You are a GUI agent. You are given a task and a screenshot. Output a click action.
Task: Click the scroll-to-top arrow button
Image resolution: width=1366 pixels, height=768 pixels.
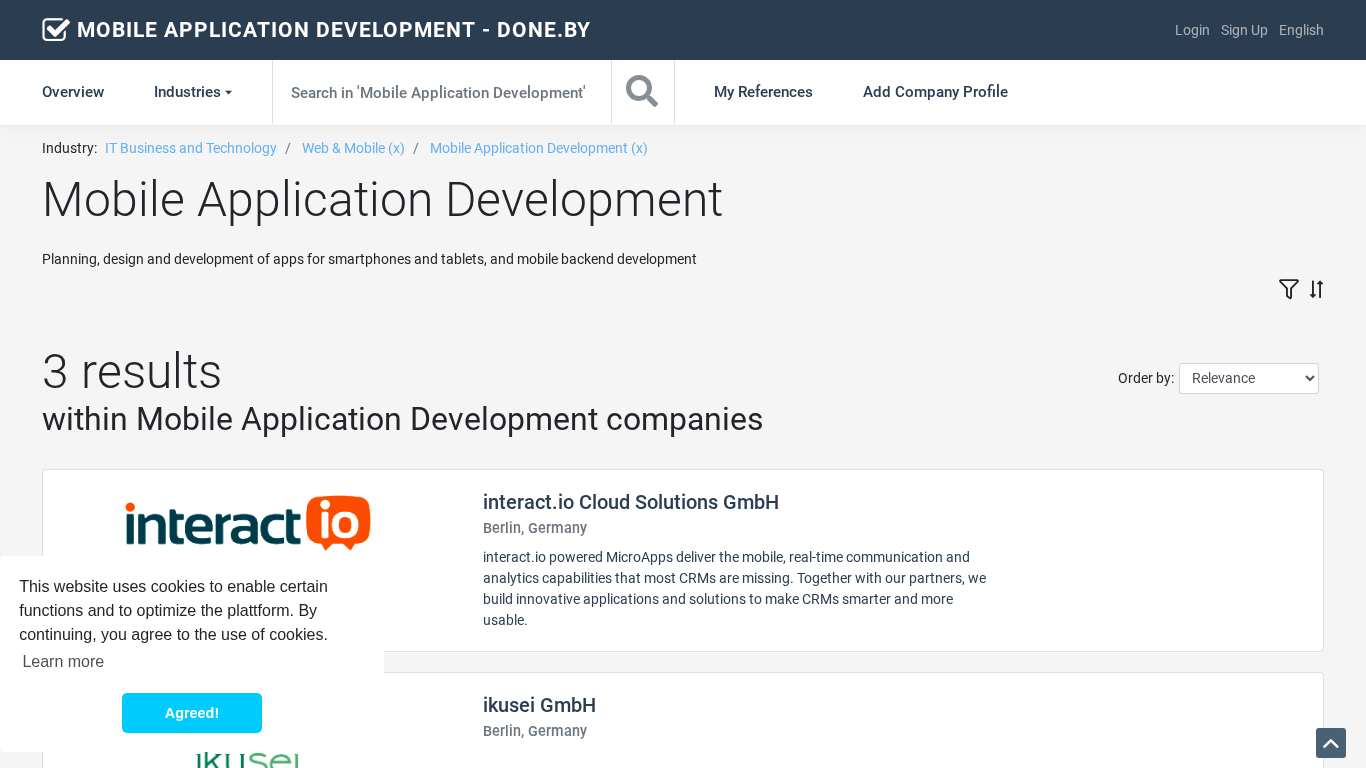(x=1330, y=743)
